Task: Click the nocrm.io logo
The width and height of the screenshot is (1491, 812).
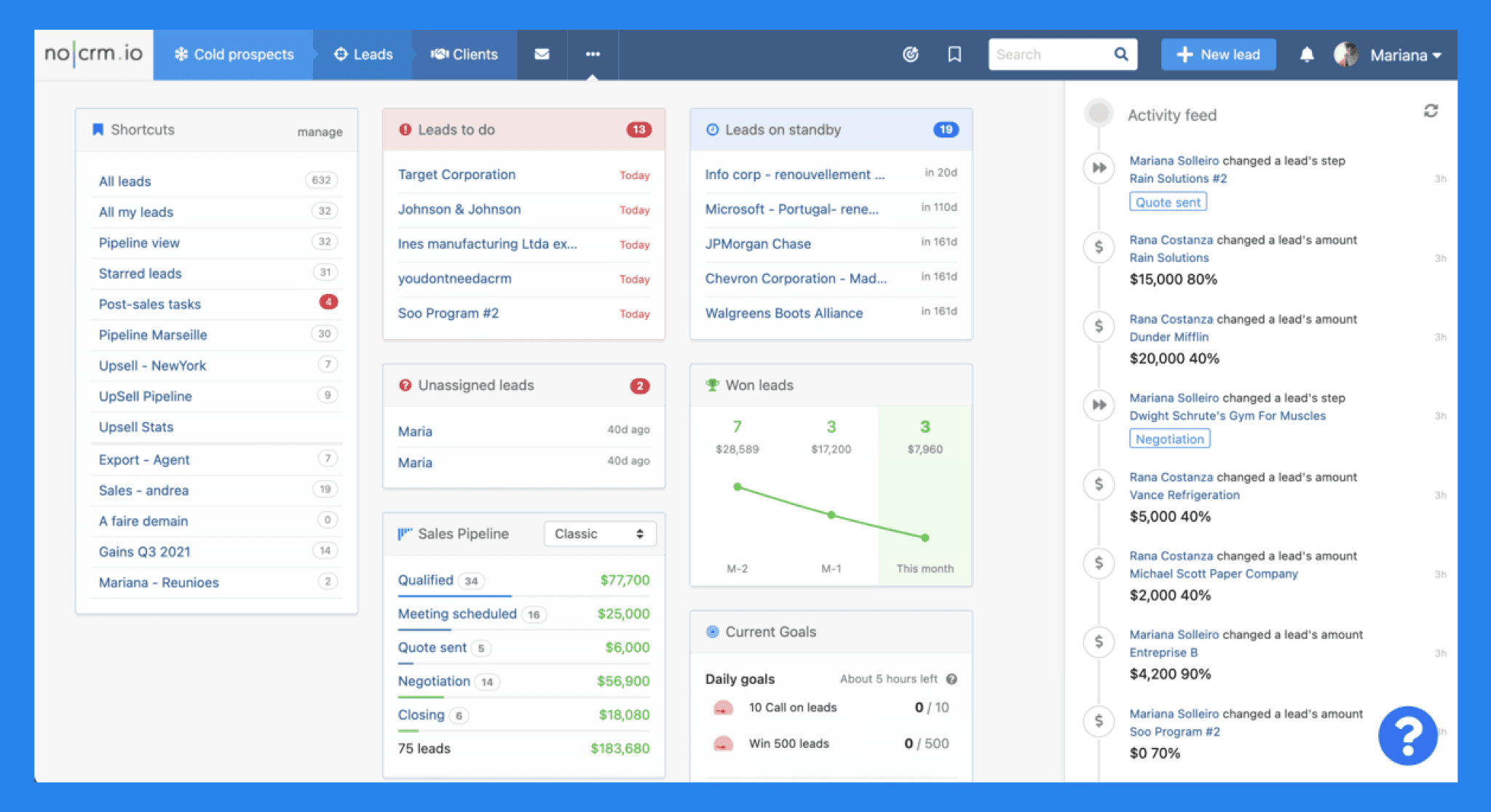Action: click(x=93, y=54)
